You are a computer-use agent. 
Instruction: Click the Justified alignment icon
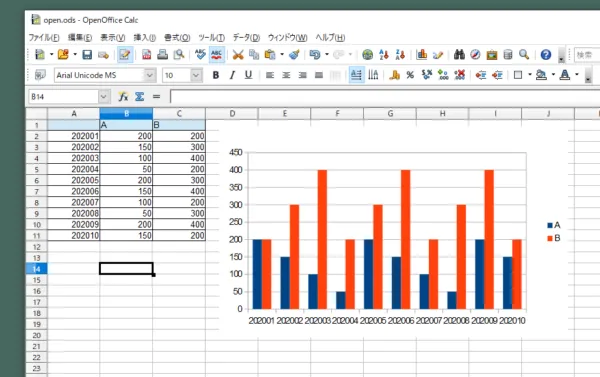pos(319,75)
